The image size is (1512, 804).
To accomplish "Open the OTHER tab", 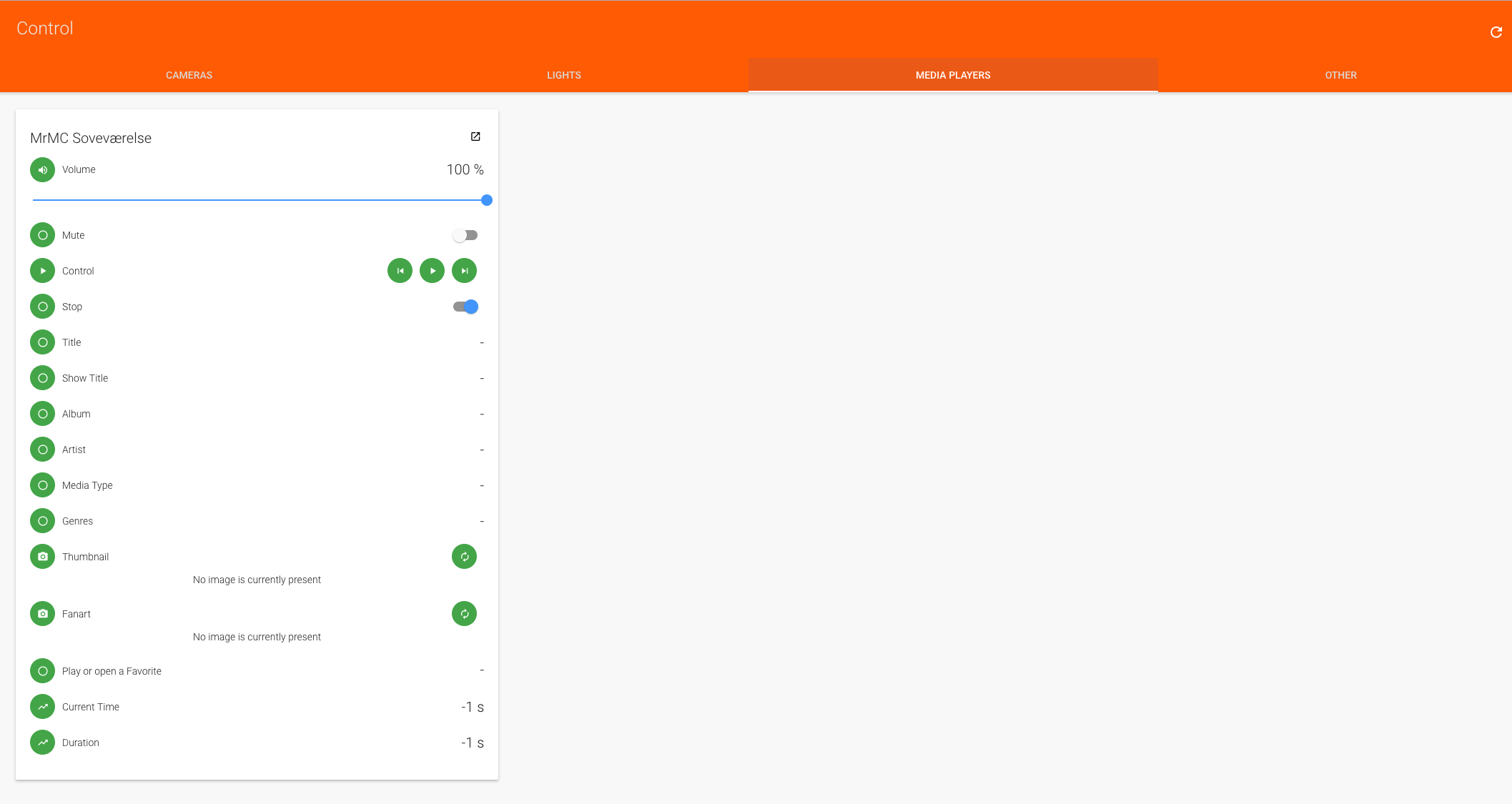I will [1340, 74].
